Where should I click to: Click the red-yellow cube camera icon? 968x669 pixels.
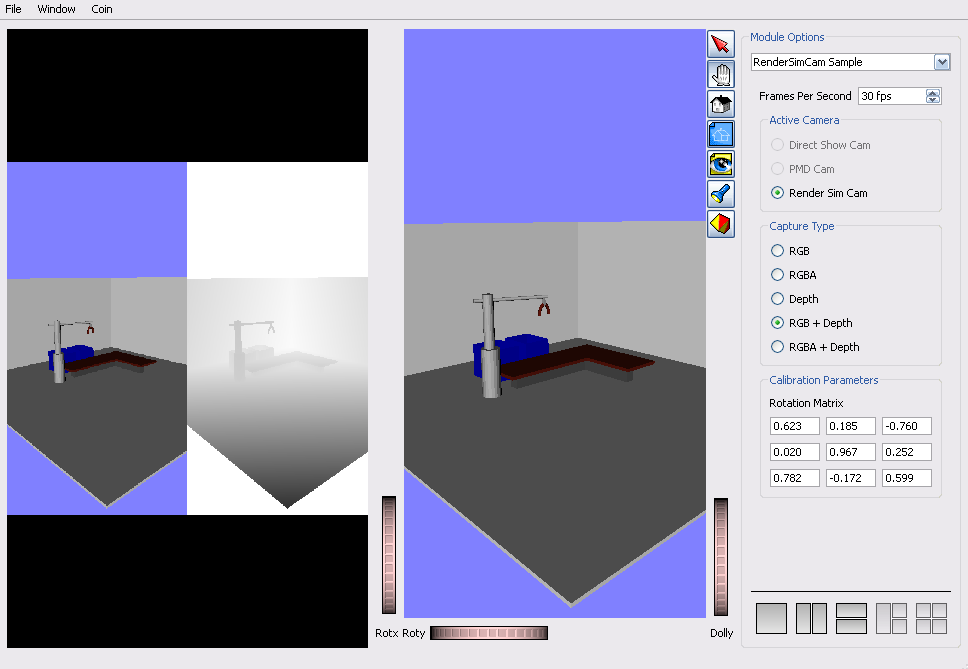pyautogui.click(x=720, y=224)
